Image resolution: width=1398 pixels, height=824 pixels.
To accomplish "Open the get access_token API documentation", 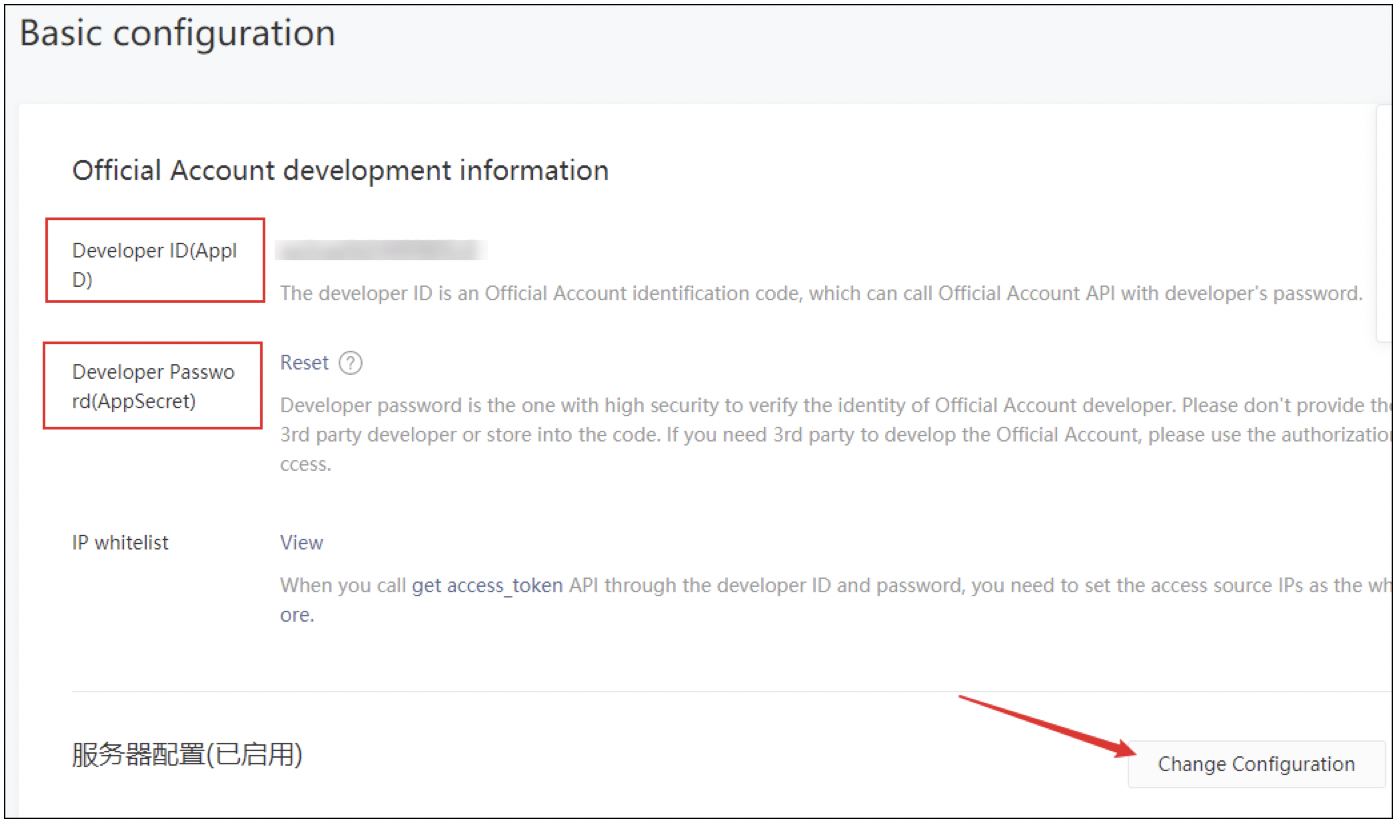I will pos(486,585).
